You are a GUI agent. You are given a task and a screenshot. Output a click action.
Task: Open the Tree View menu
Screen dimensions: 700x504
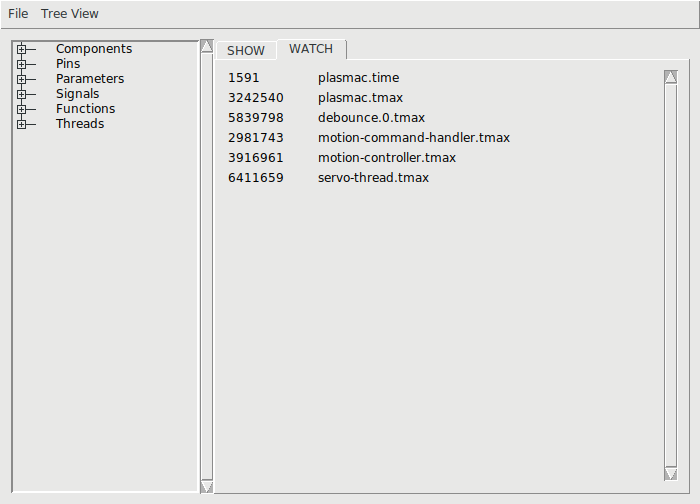click(x=70, y=14)
